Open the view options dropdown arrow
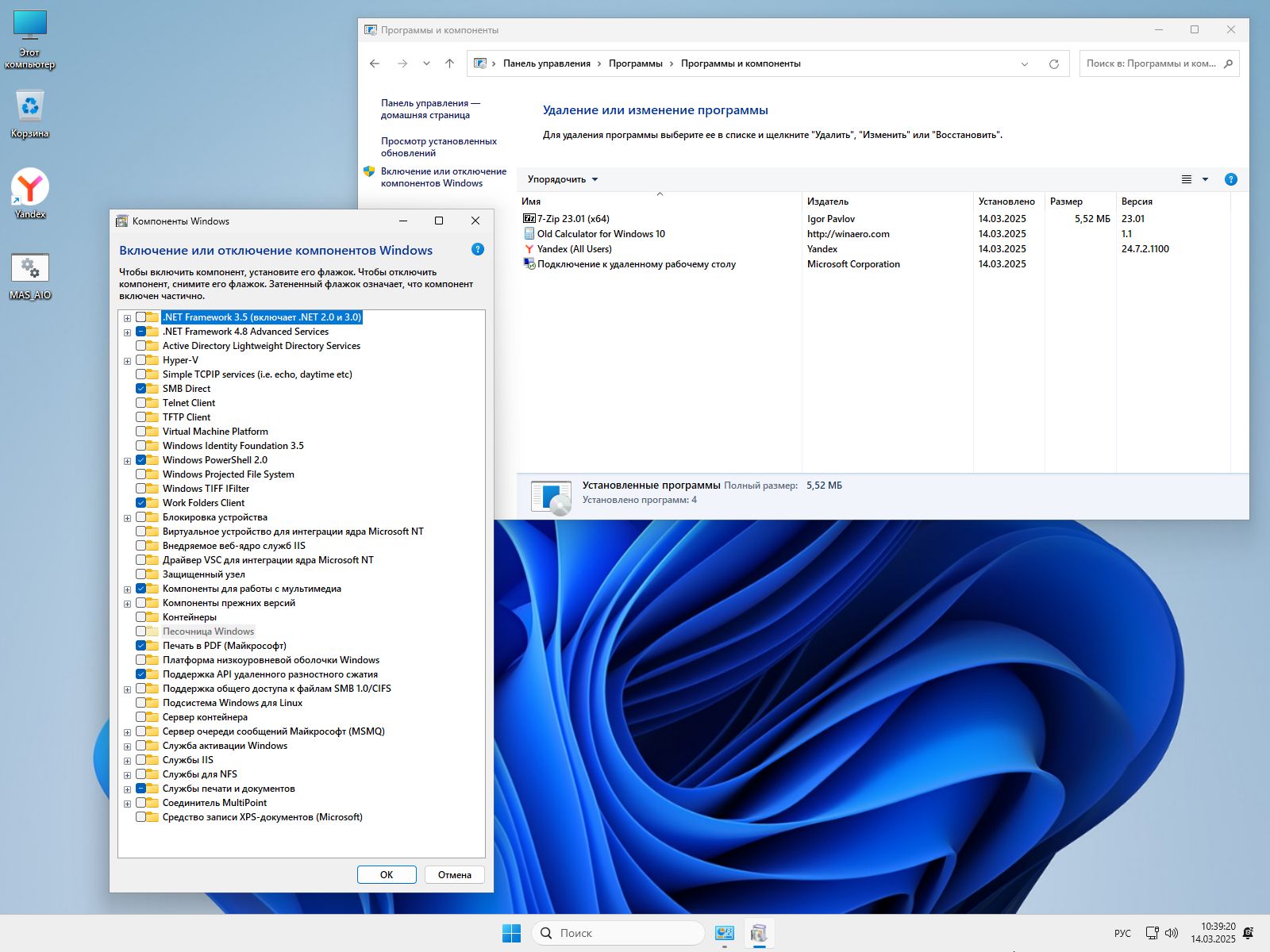The image size is (1270, 952). [1205, 179]
